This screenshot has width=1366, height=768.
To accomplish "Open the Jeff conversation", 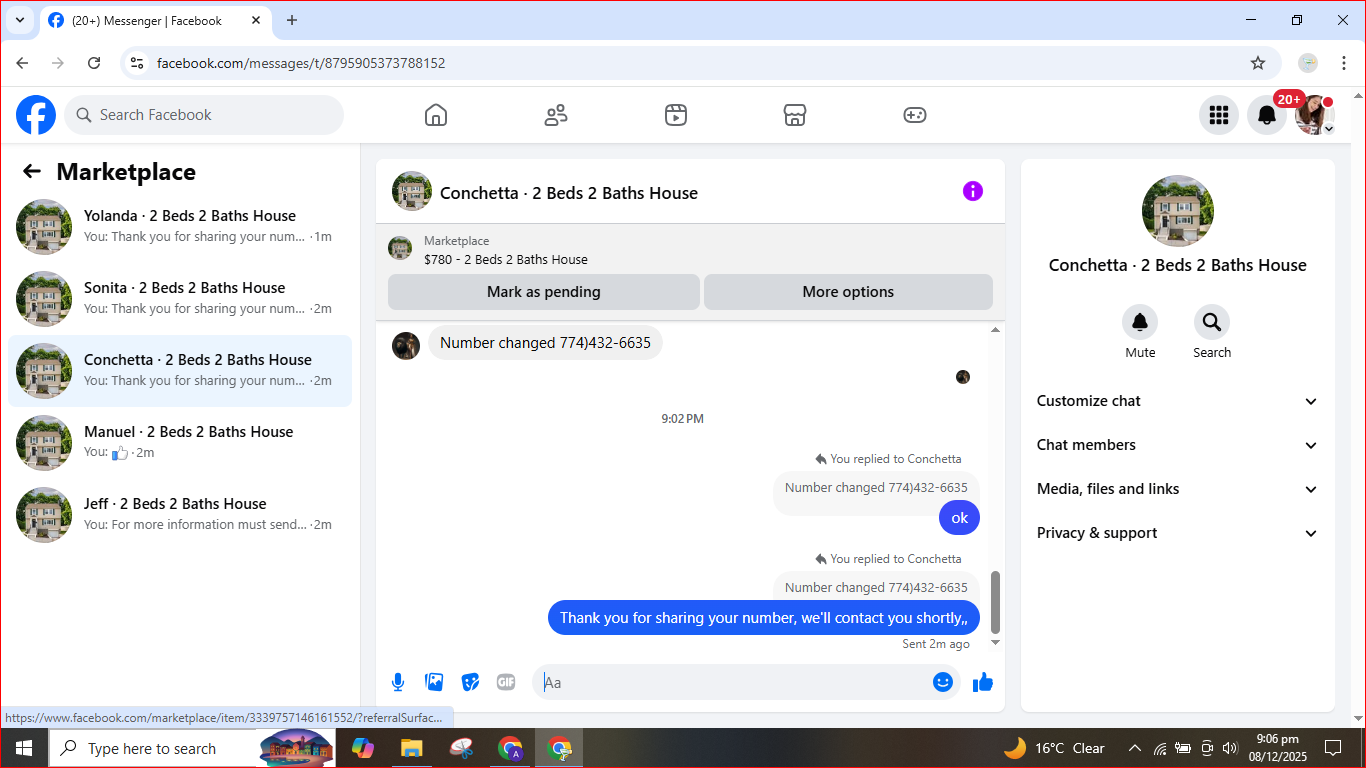I will click(180, 515).
